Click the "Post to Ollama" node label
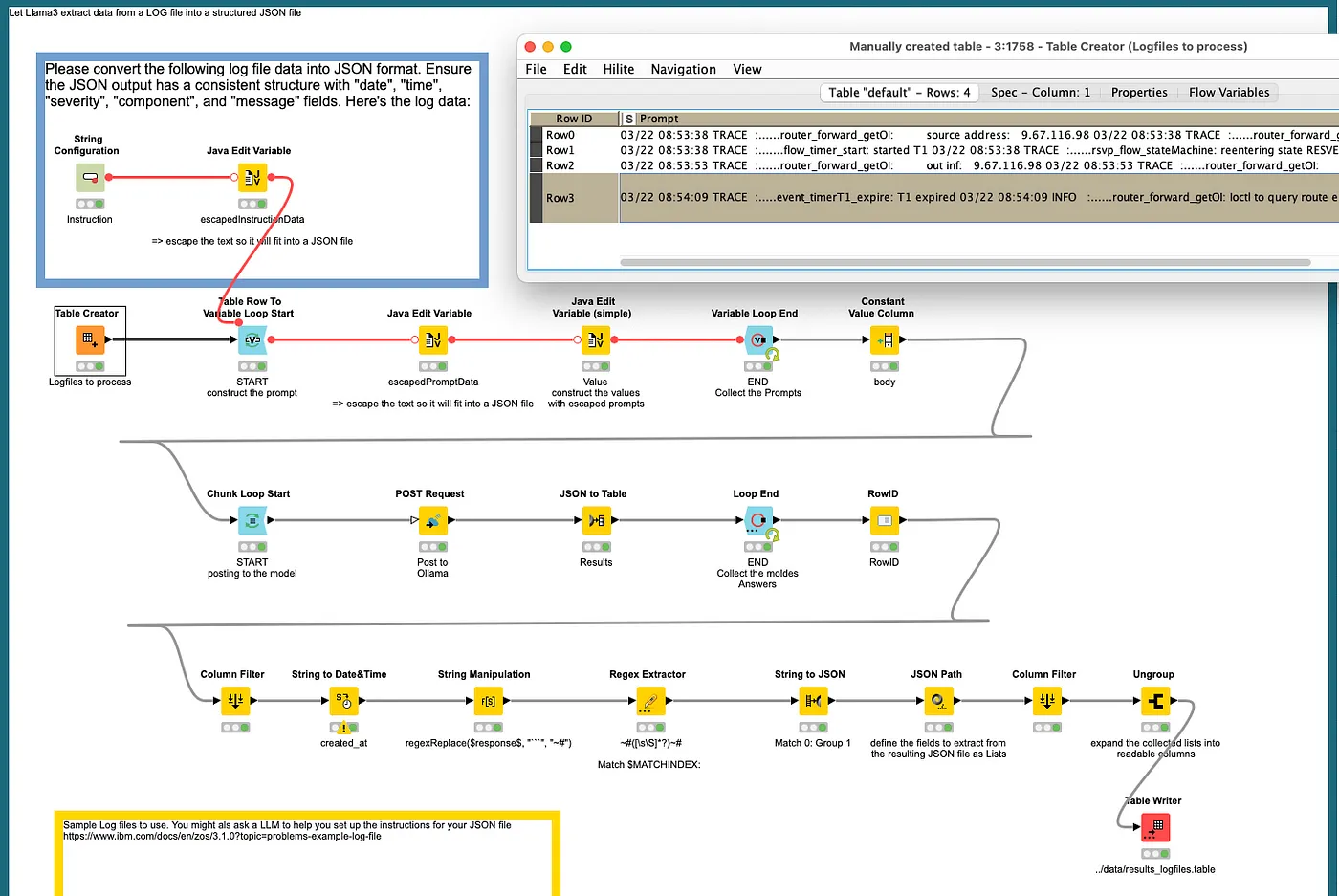Screen dimensions: 1339x896 coord(432,568)
